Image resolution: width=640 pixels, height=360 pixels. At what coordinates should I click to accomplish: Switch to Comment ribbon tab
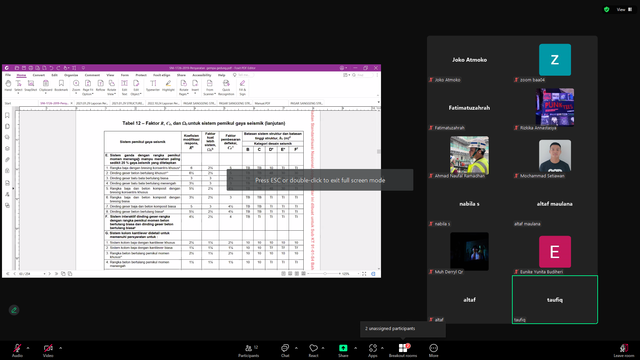[92, 75]
